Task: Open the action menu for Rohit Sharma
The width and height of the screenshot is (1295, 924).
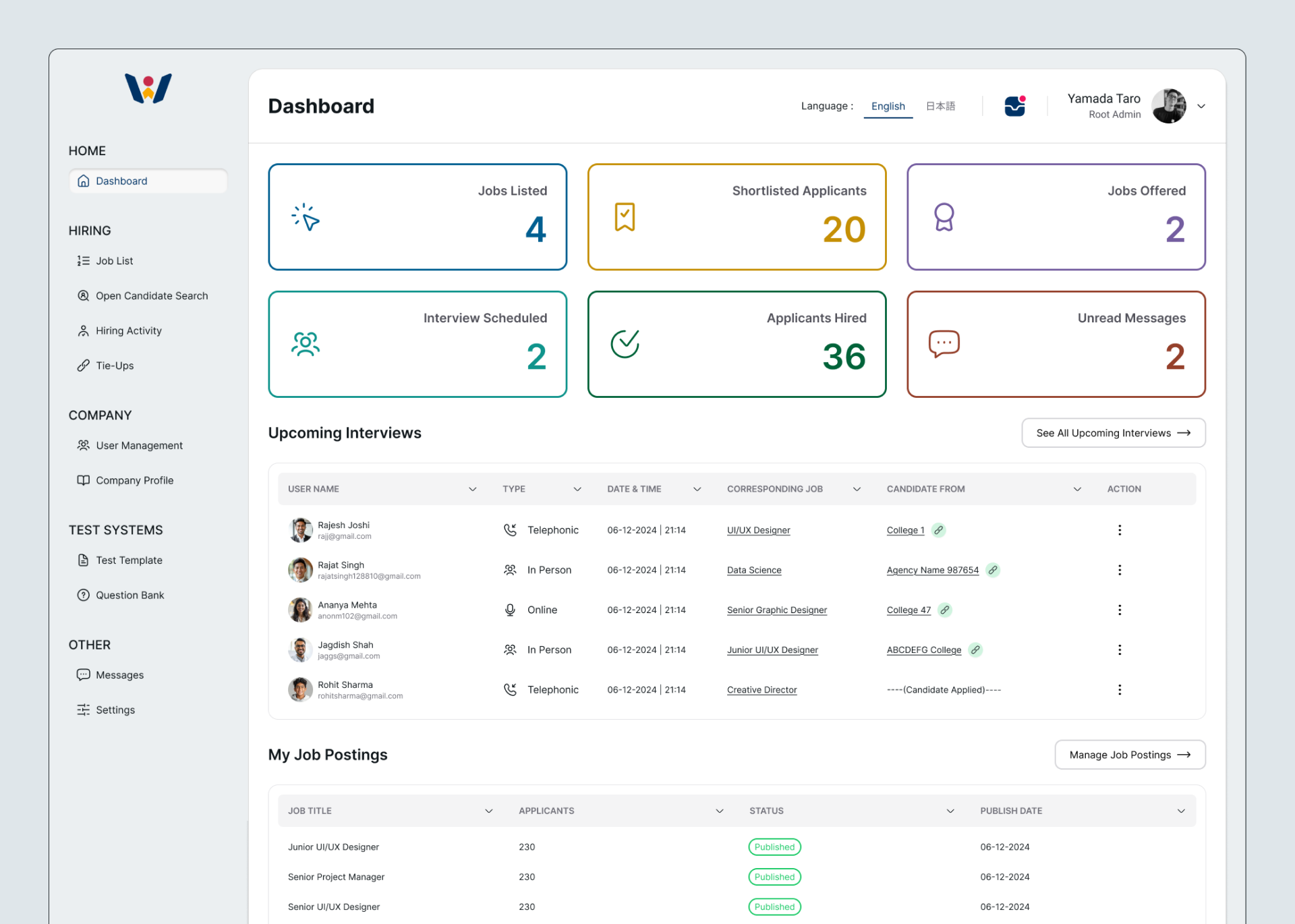Action: [x=1120, y=689]
